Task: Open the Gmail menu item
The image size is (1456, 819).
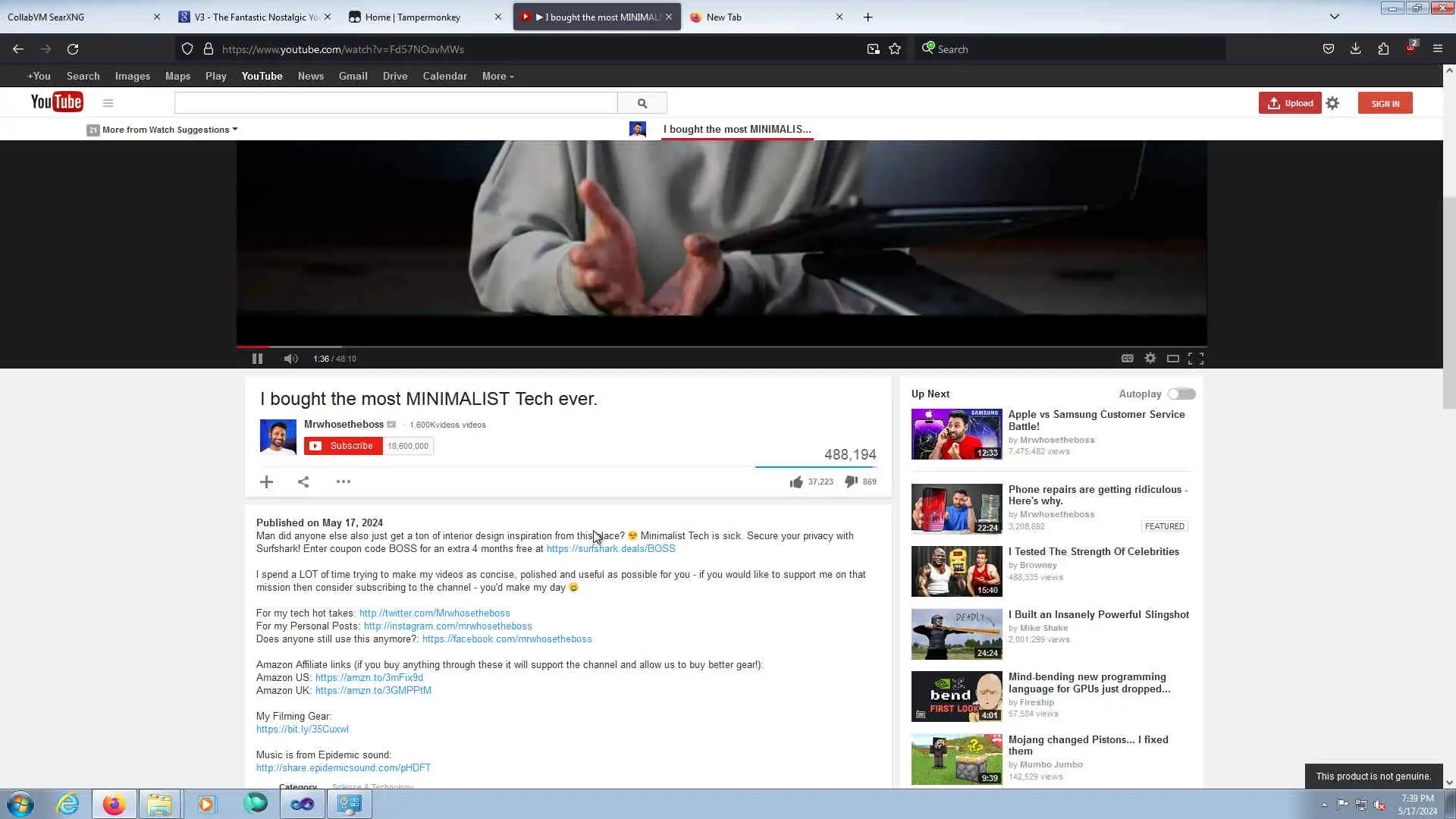Action: [x=353, y=76]
